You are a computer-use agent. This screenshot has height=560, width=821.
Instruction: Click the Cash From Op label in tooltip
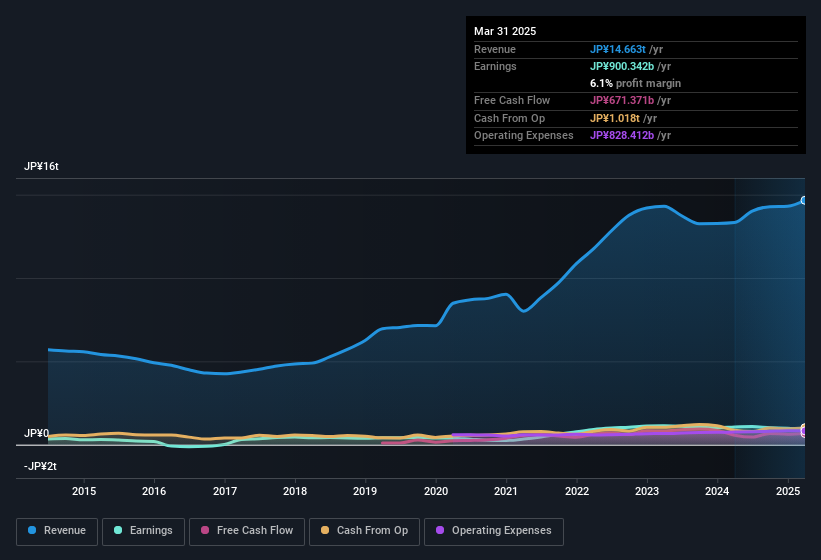tap(509, 118)
